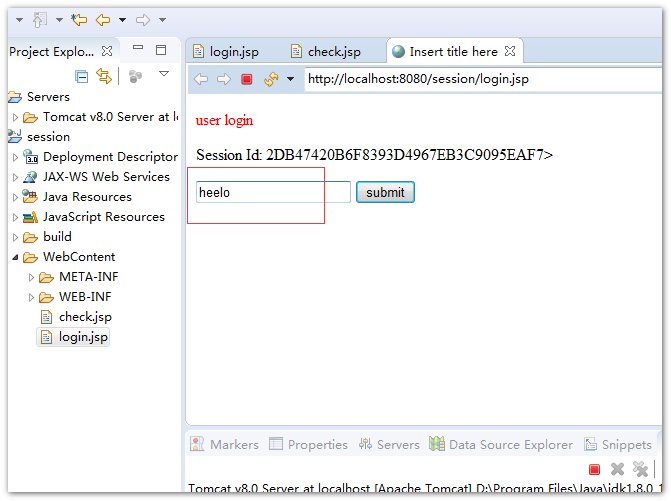Click the browser Stop loading red icon
This screenshot has width=671, height=501.
tap(246, 79)
